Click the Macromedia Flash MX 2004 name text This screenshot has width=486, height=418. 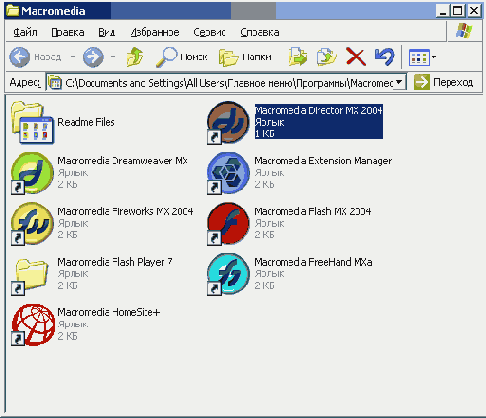313,211
